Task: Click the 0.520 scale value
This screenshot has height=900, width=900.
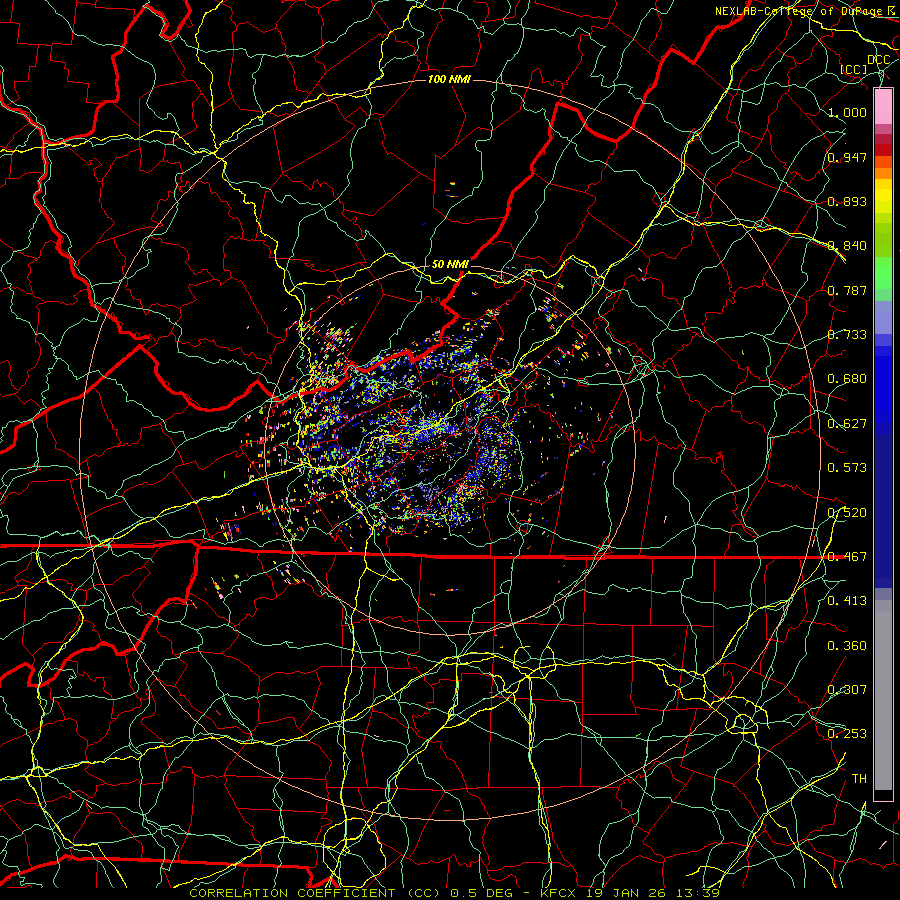Action: pos(847,513)
